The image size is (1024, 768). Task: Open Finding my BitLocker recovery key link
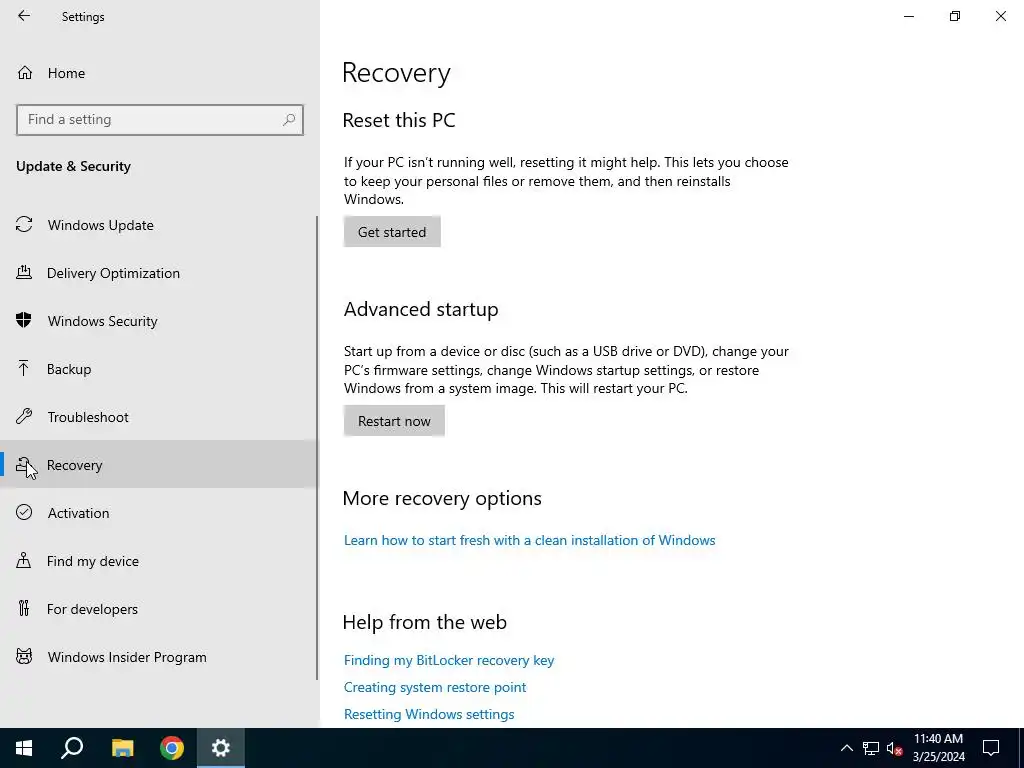click(x=449, y=660)
